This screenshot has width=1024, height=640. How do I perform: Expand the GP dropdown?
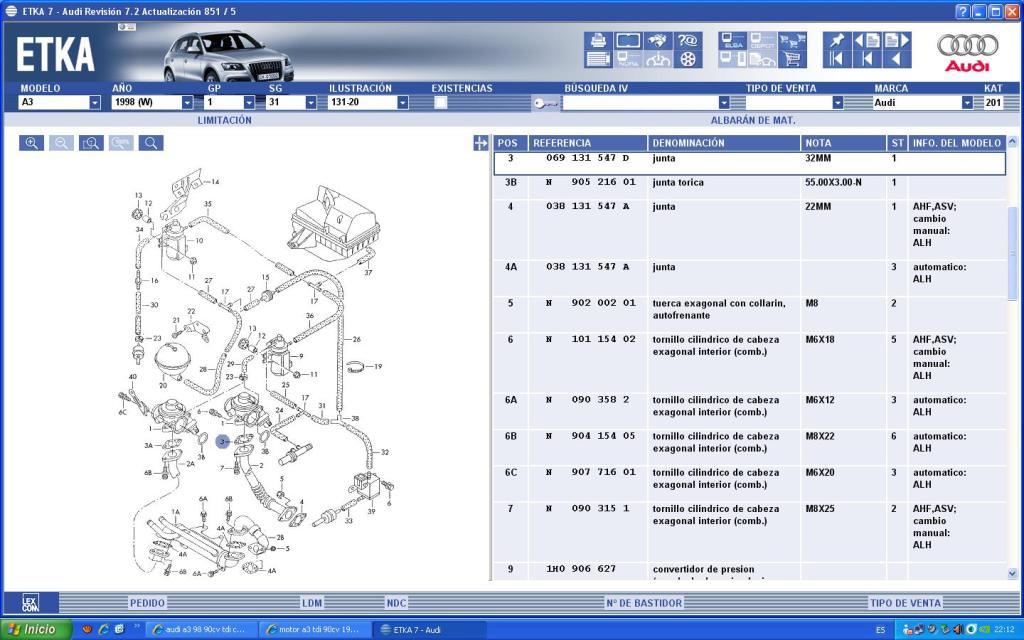point(249,103)
